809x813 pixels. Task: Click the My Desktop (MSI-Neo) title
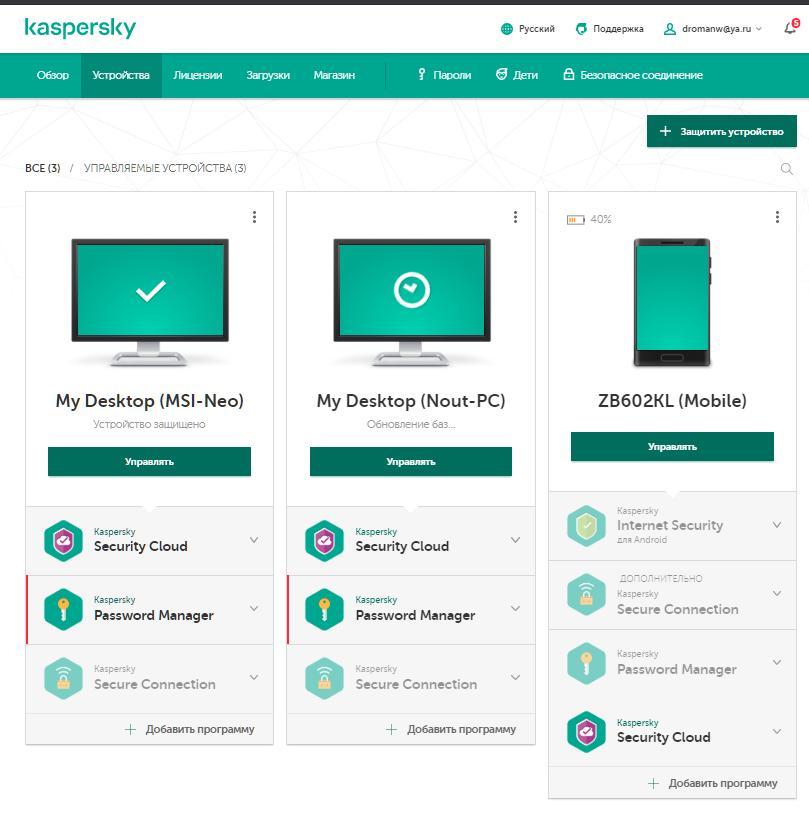(149, 401)
